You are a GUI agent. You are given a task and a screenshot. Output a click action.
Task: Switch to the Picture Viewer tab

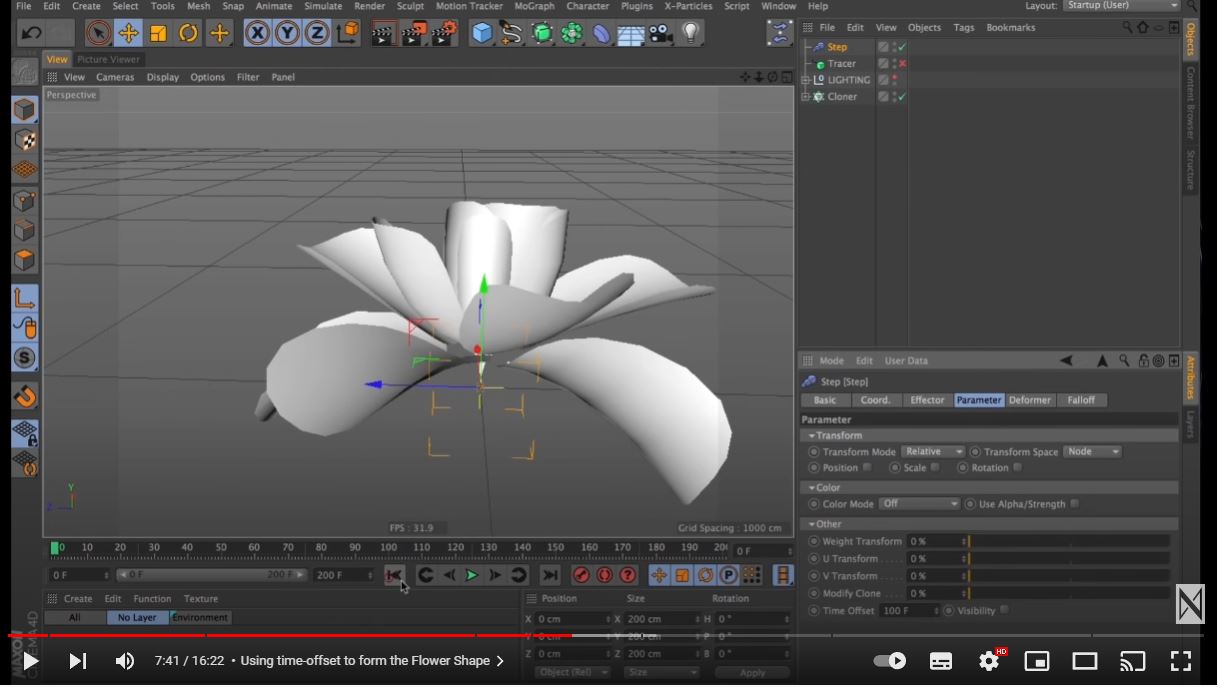(x=108, y=59)
